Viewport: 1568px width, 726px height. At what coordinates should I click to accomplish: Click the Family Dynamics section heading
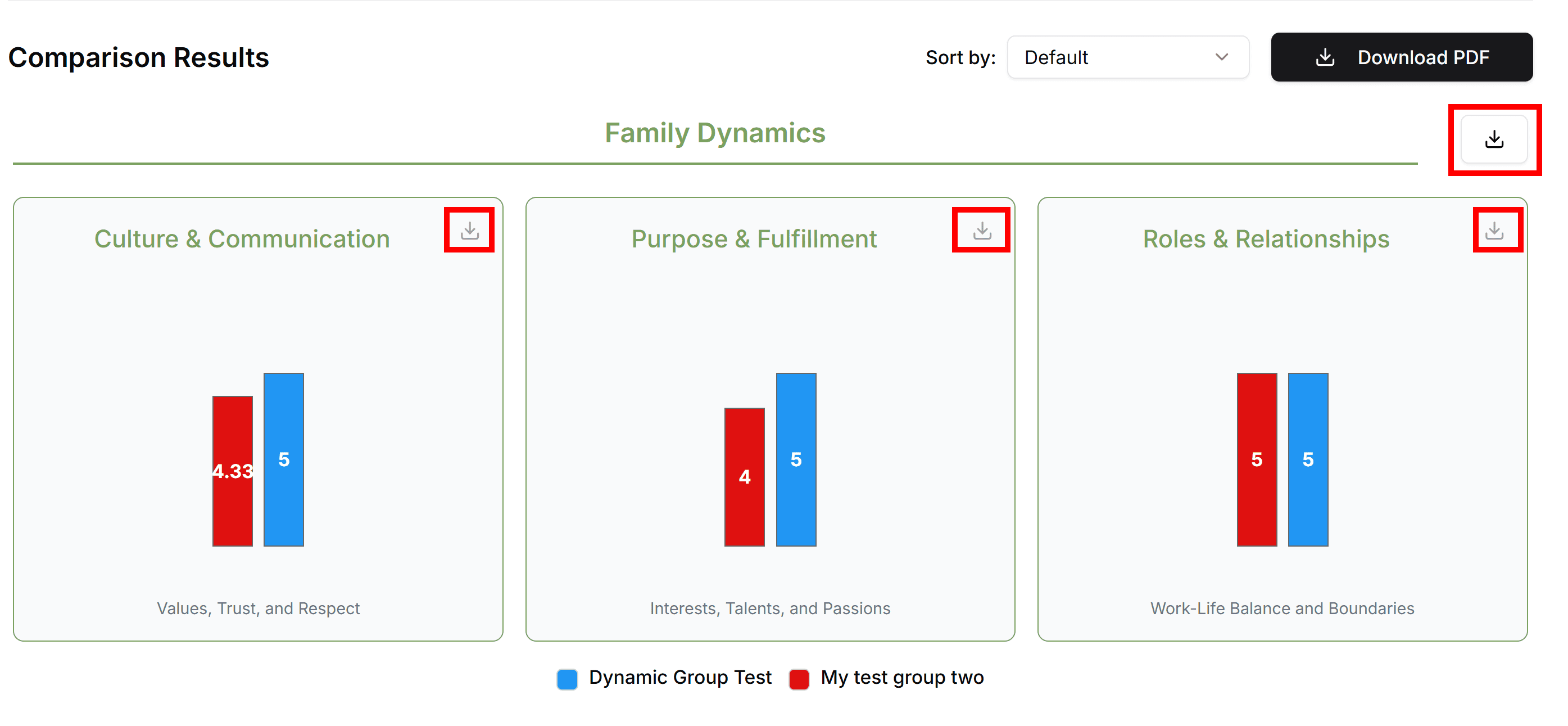715,133
